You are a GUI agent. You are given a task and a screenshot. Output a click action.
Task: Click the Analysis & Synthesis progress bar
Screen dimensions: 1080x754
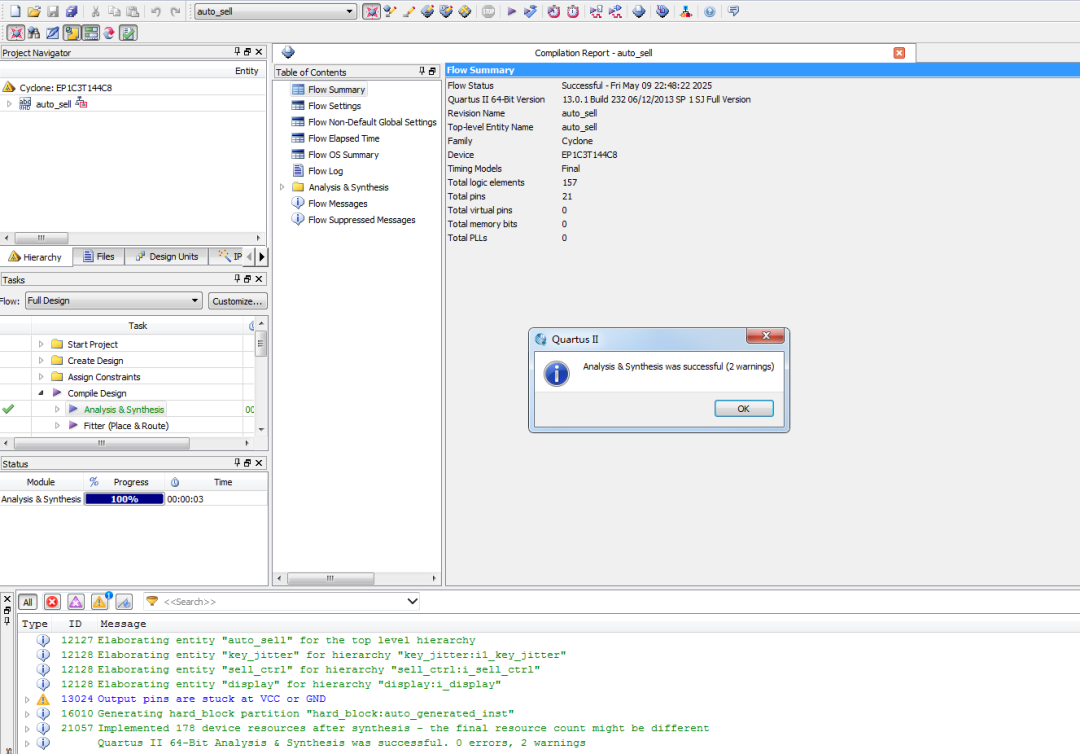[124, 499]
